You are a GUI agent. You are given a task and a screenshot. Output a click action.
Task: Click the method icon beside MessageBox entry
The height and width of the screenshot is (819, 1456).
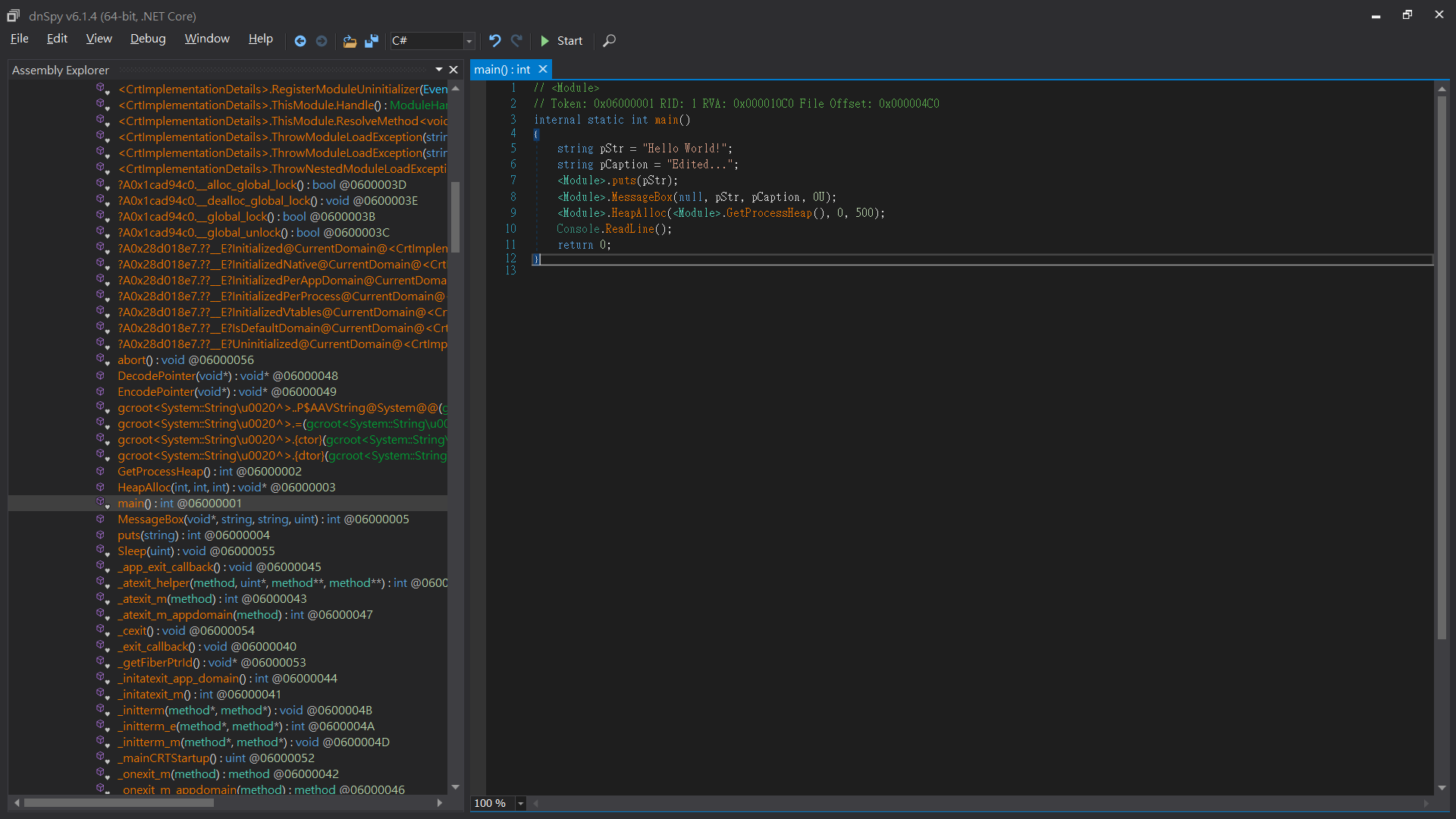(x=100, y=519)
